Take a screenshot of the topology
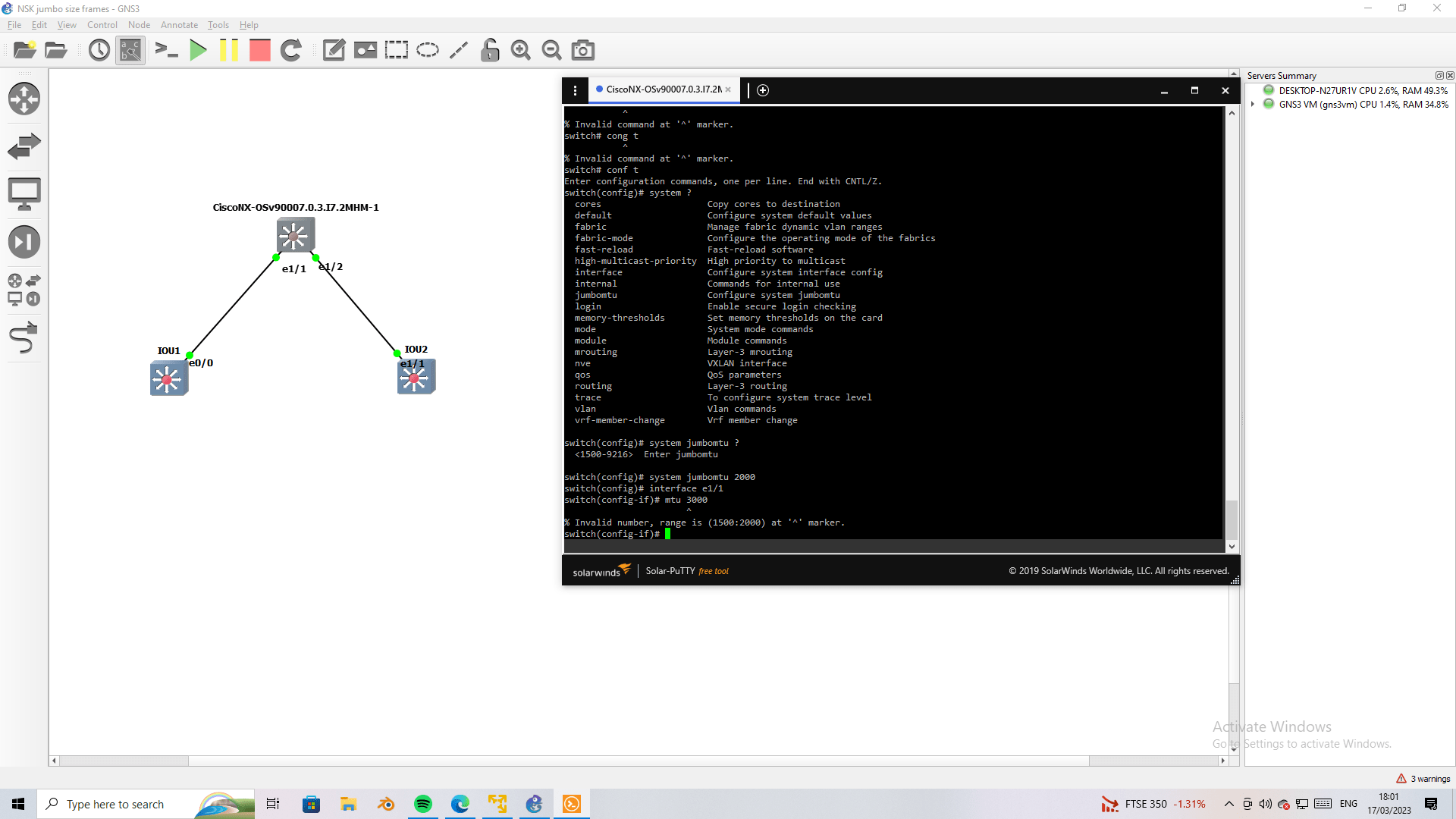The image size is (1456, 819). [x=582, y=50]
